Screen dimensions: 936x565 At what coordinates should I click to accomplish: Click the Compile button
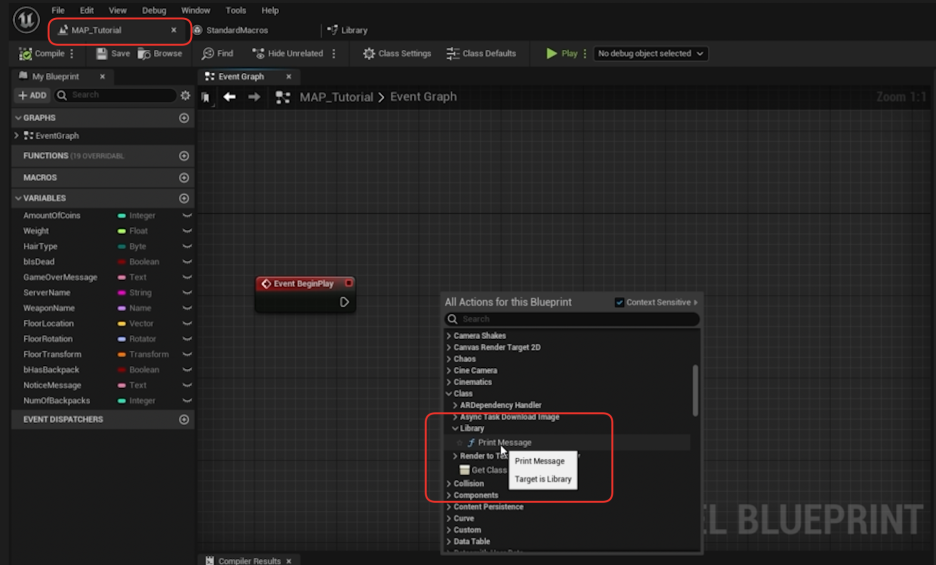[42, 54]
